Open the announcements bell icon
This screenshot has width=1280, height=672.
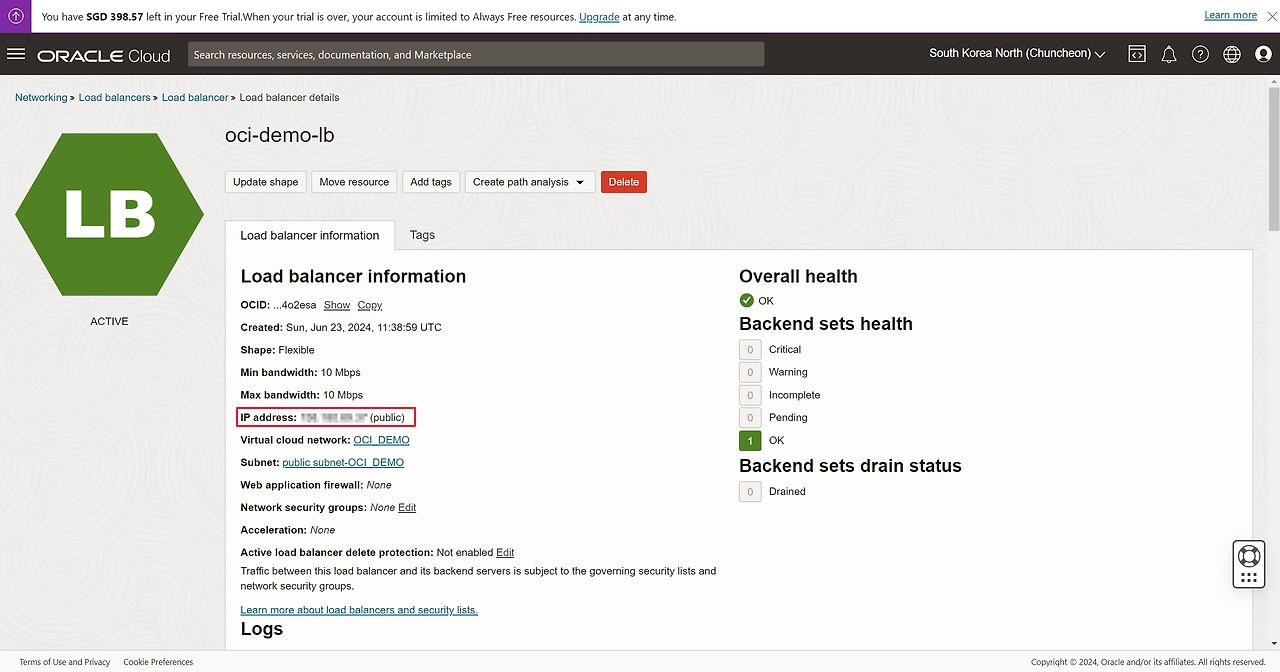point(1168,54)
